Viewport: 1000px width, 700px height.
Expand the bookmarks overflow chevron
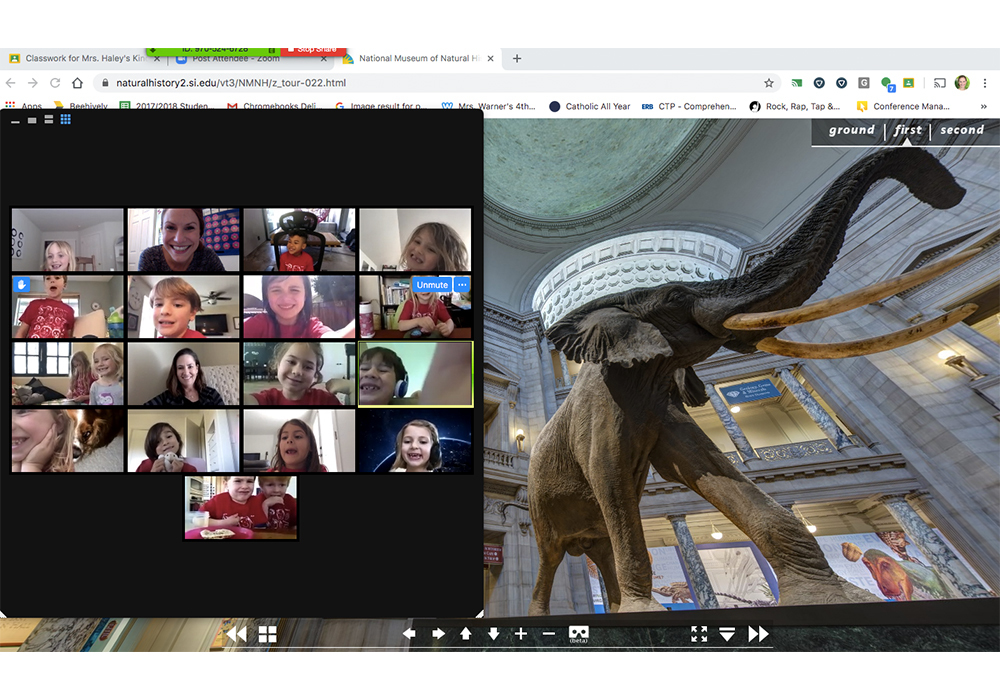tap(983, 106)
